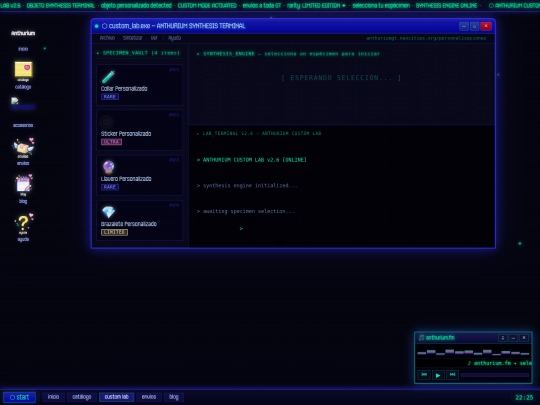Maximize the custom_lab.exe window
This screenshot has width=540, height=405.
coord(474,26)
